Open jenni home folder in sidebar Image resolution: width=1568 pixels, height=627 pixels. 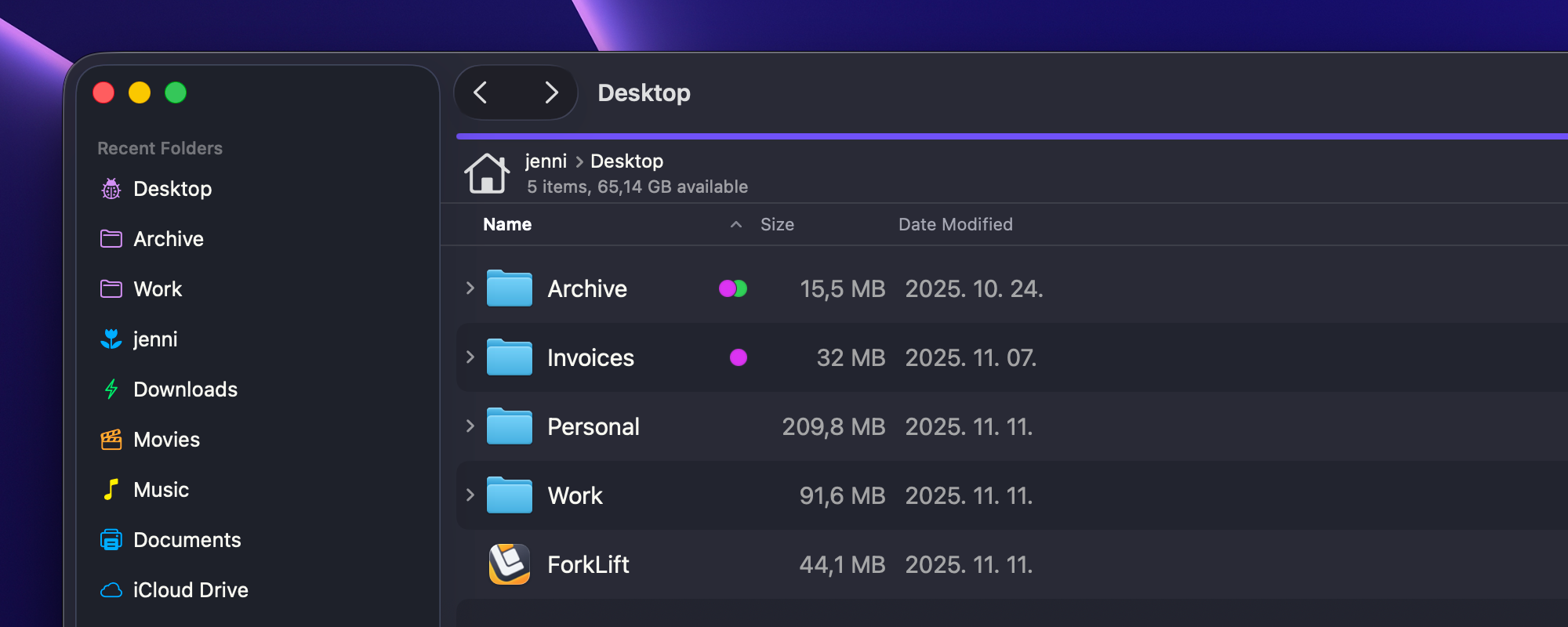click(155, 339)
